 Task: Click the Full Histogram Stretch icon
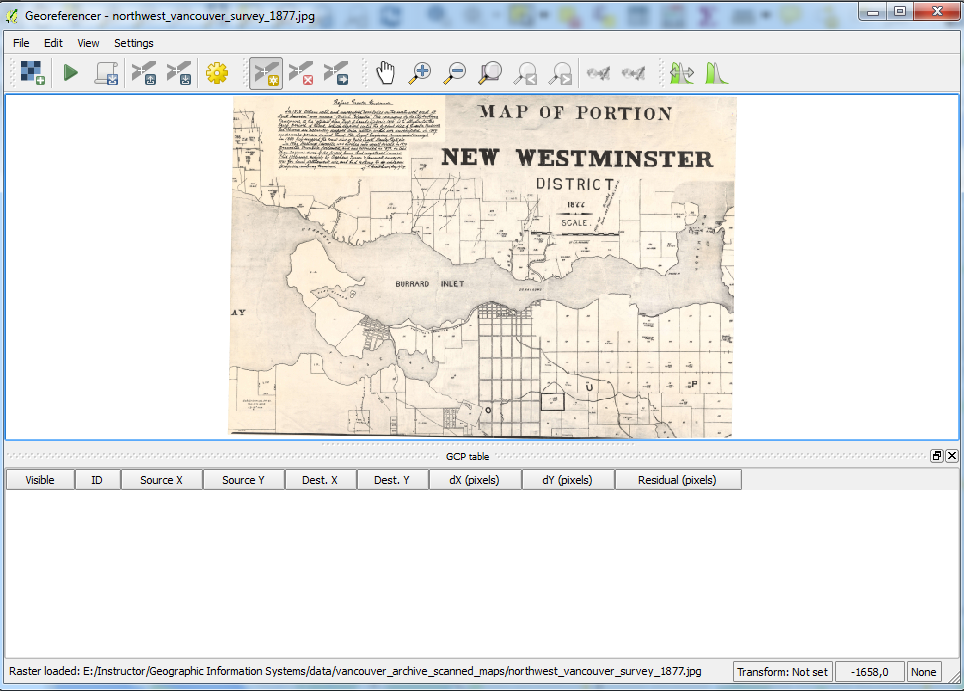[x=716, y=72]
